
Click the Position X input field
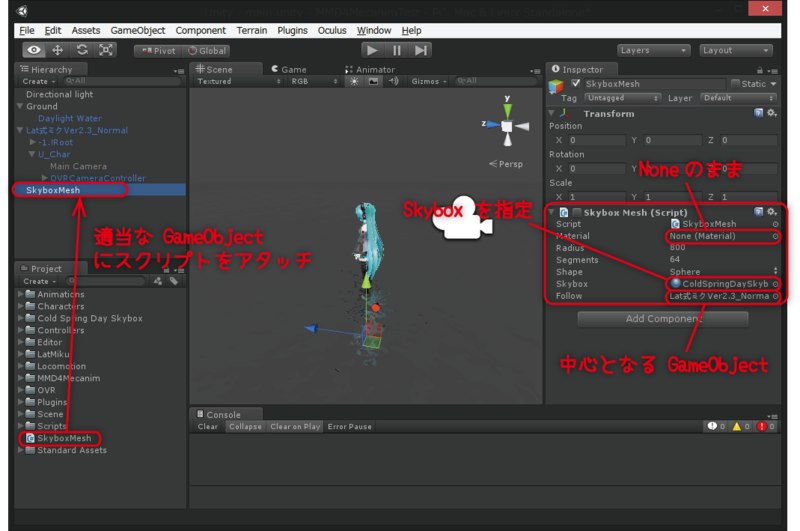597,140
